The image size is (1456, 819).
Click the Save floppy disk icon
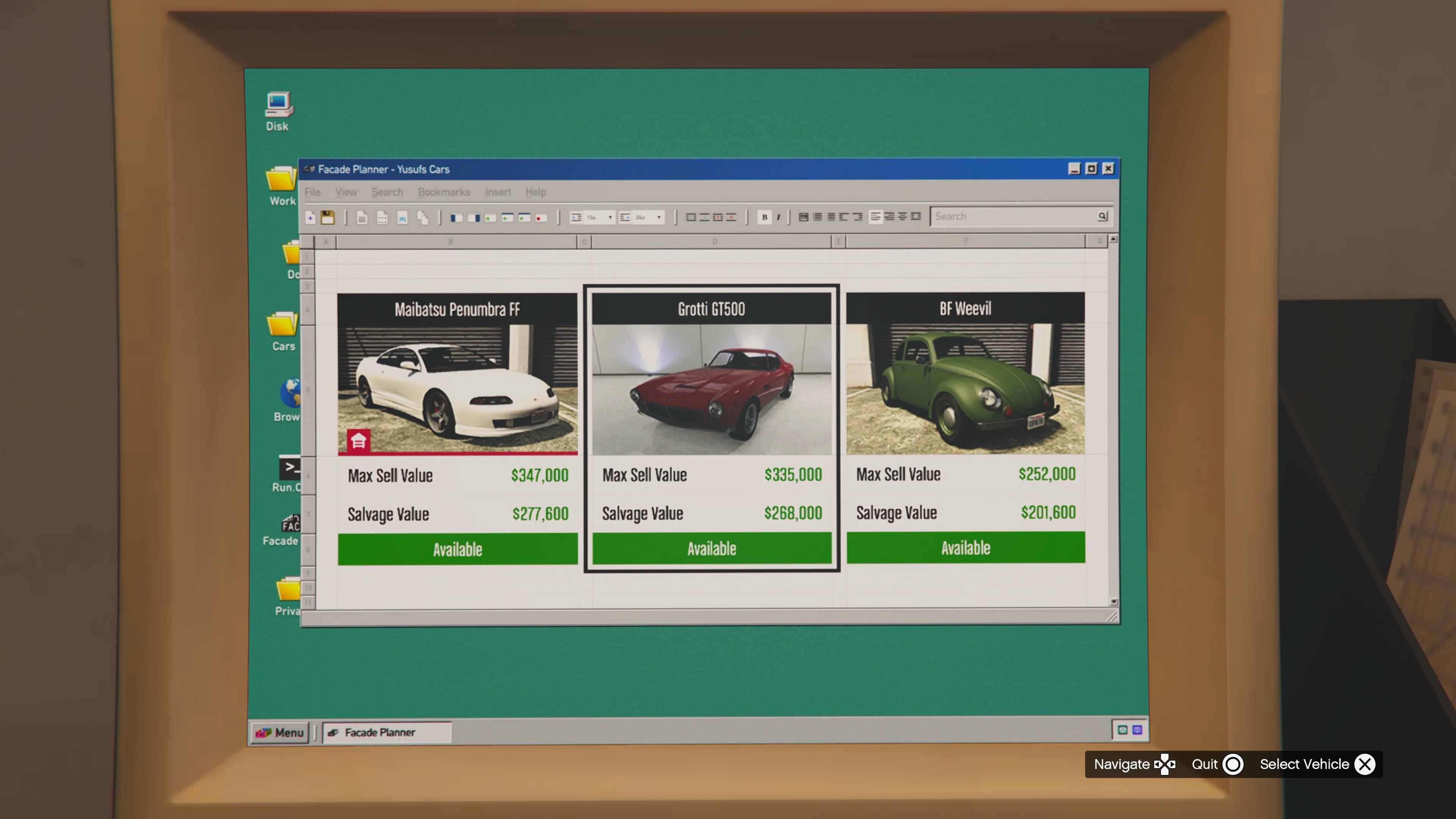click(328, 218)
